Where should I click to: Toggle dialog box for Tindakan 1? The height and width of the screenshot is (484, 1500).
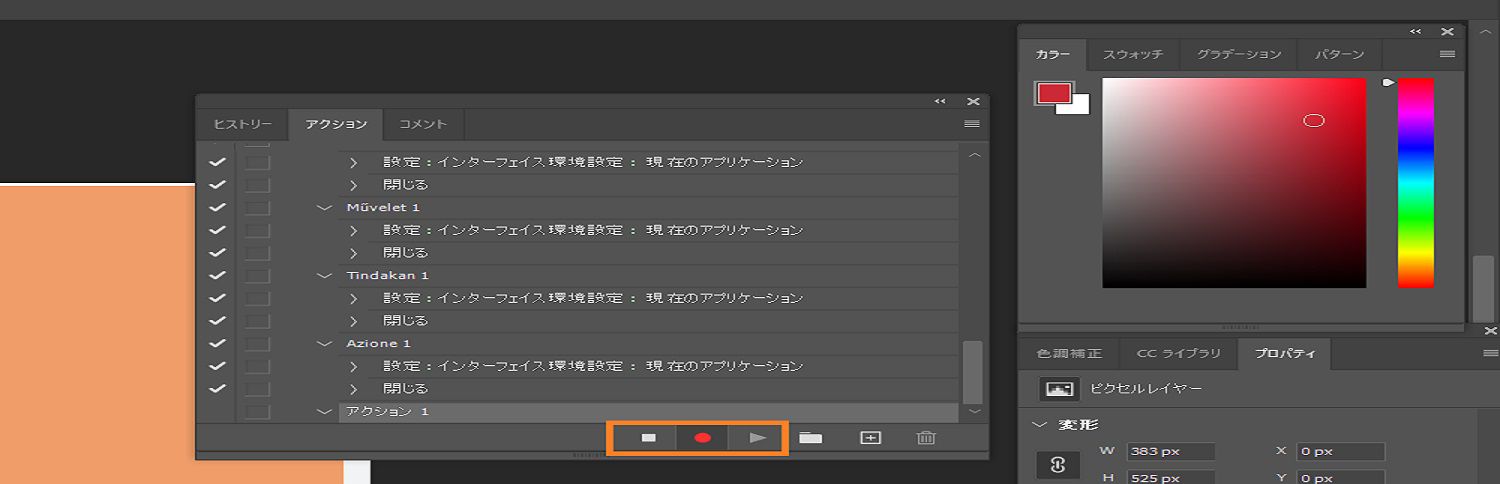click(x=258, y=275)
